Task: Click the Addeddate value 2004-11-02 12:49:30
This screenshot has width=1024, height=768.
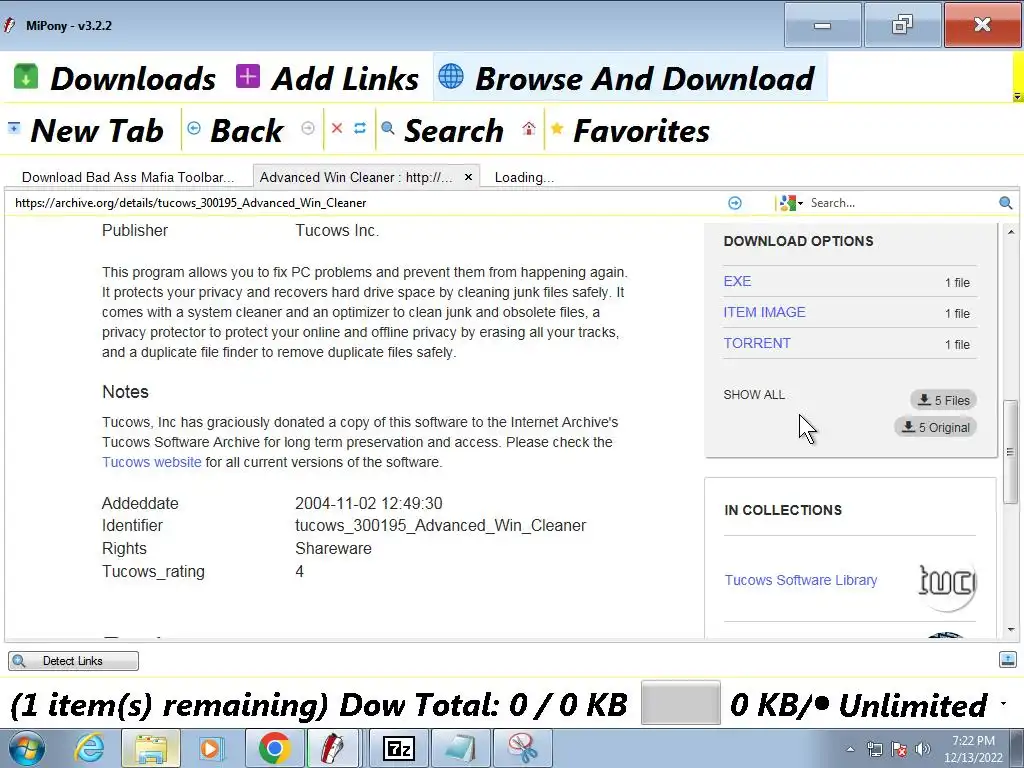Action: (369, 504)
